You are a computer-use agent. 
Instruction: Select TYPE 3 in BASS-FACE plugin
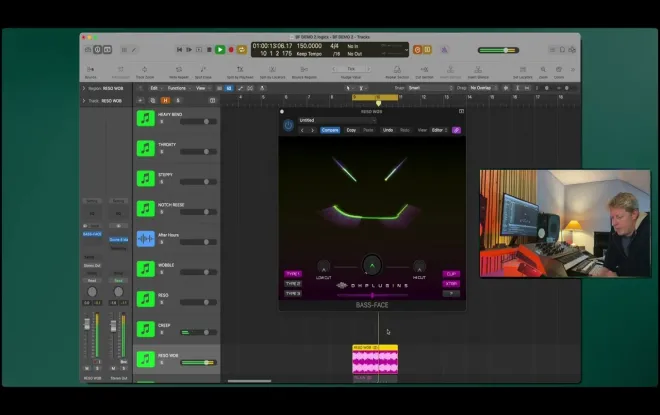click(293, 293)
